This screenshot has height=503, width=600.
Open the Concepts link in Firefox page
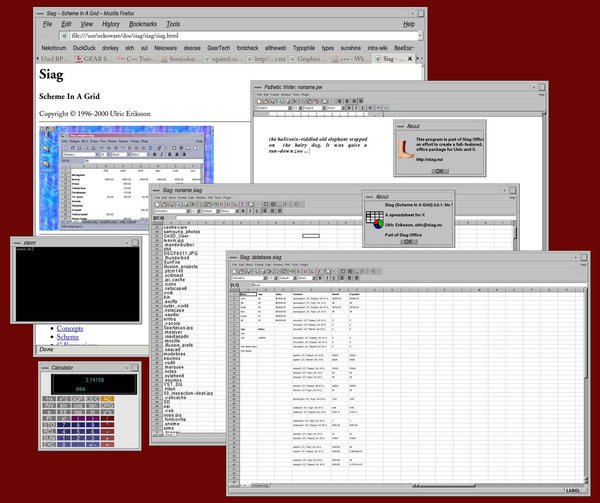70,328
